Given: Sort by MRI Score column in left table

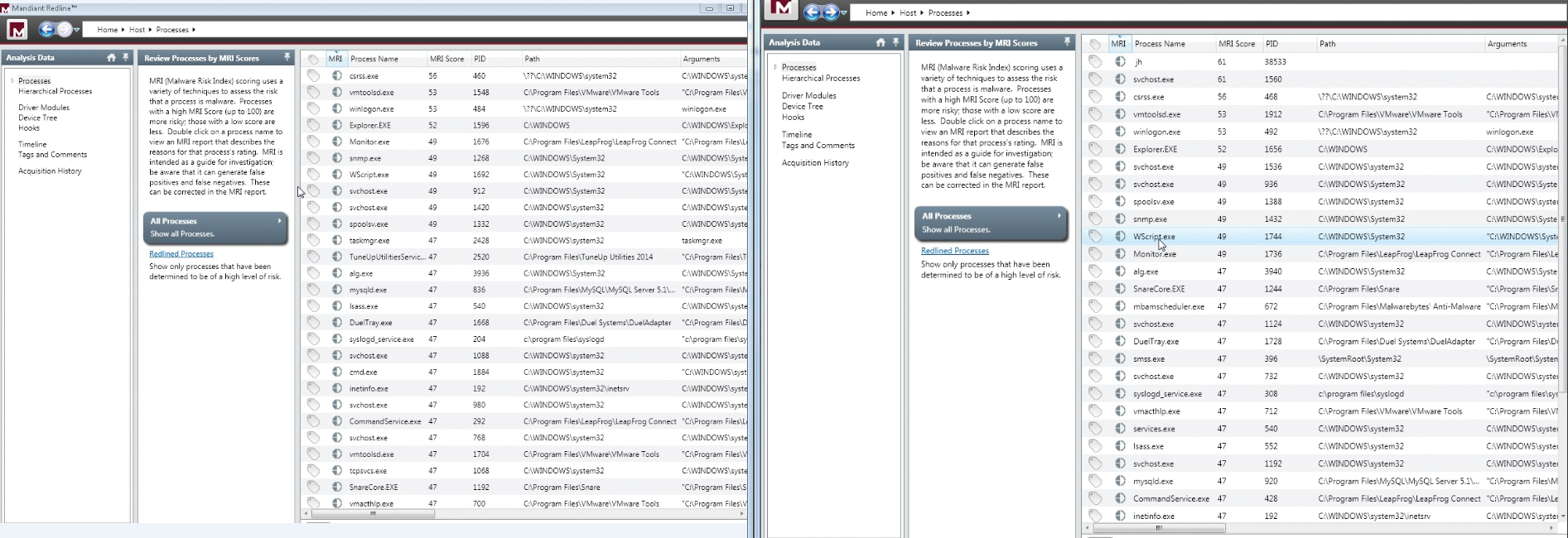Looking at the screenshot, I should point(448,59).
